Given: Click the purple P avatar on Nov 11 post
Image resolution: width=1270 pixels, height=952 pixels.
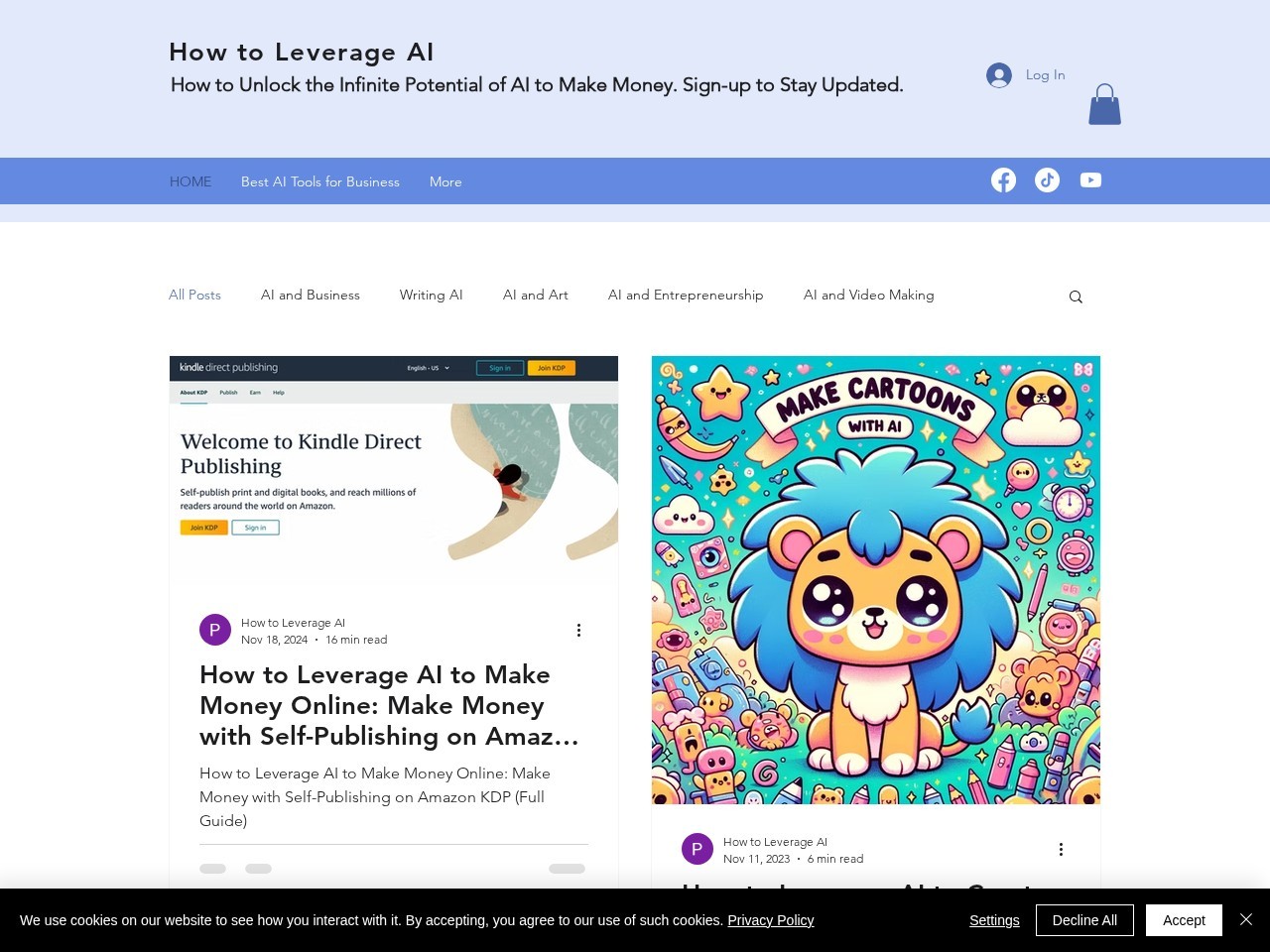Looking at the screenshot, I should pos(698,849).
